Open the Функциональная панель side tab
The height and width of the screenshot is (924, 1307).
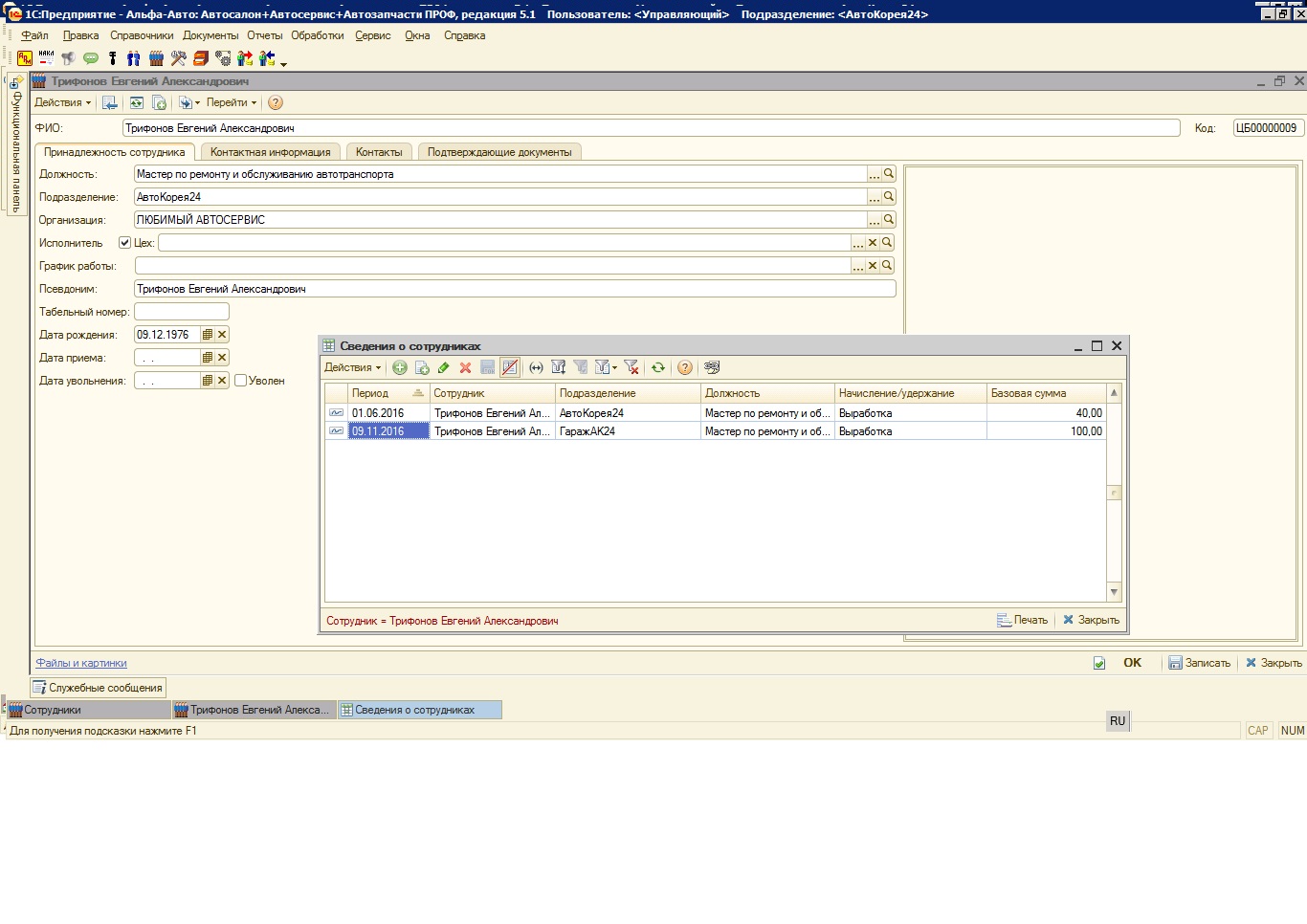click(x=16, y=144)
